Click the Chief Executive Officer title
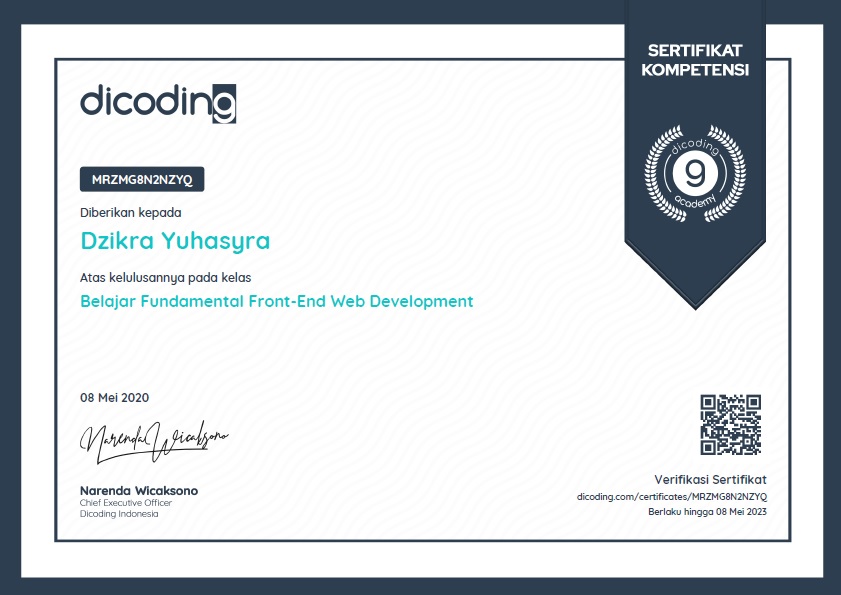Viewport: 841px width, 595px height. (126, 503)
